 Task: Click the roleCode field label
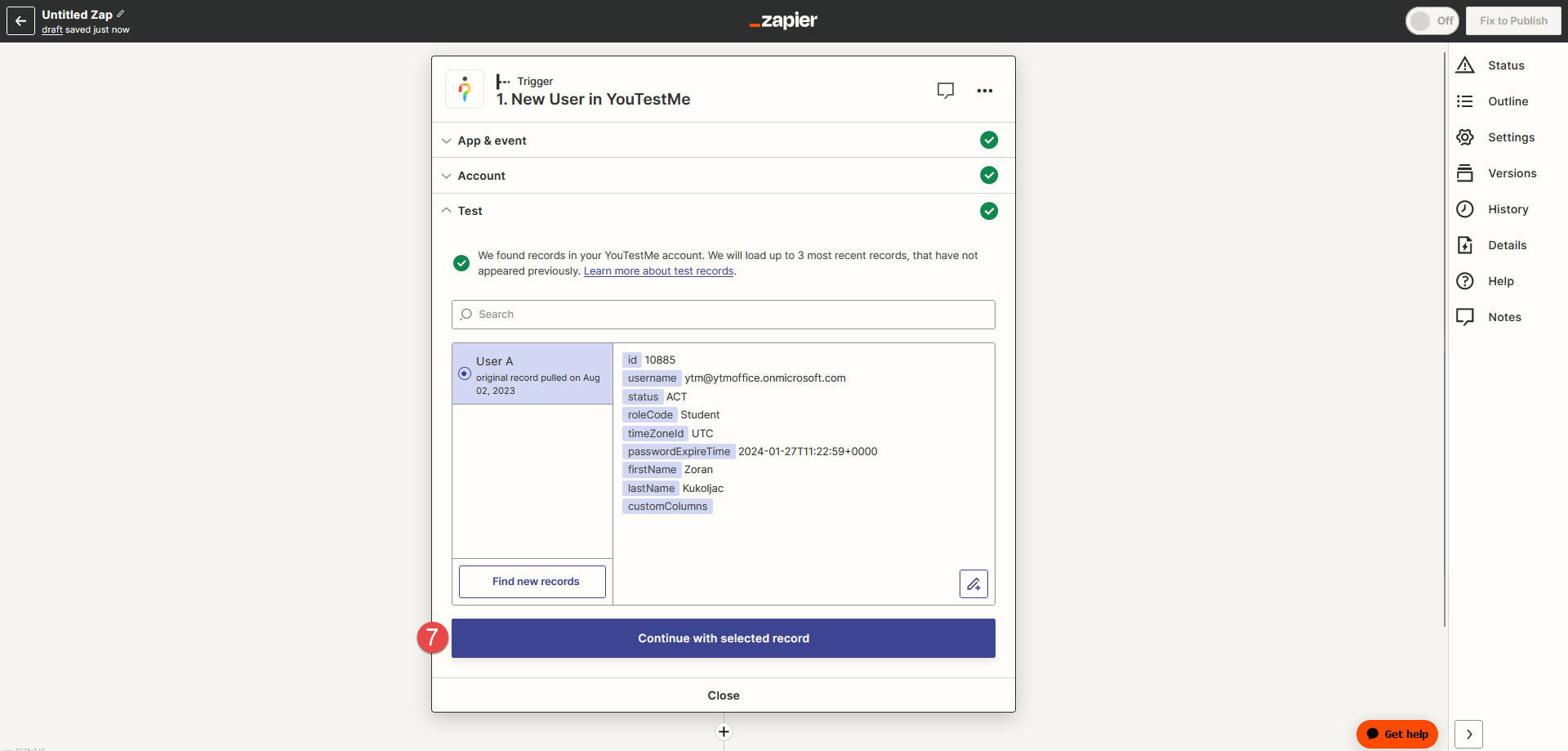point(650,415)
